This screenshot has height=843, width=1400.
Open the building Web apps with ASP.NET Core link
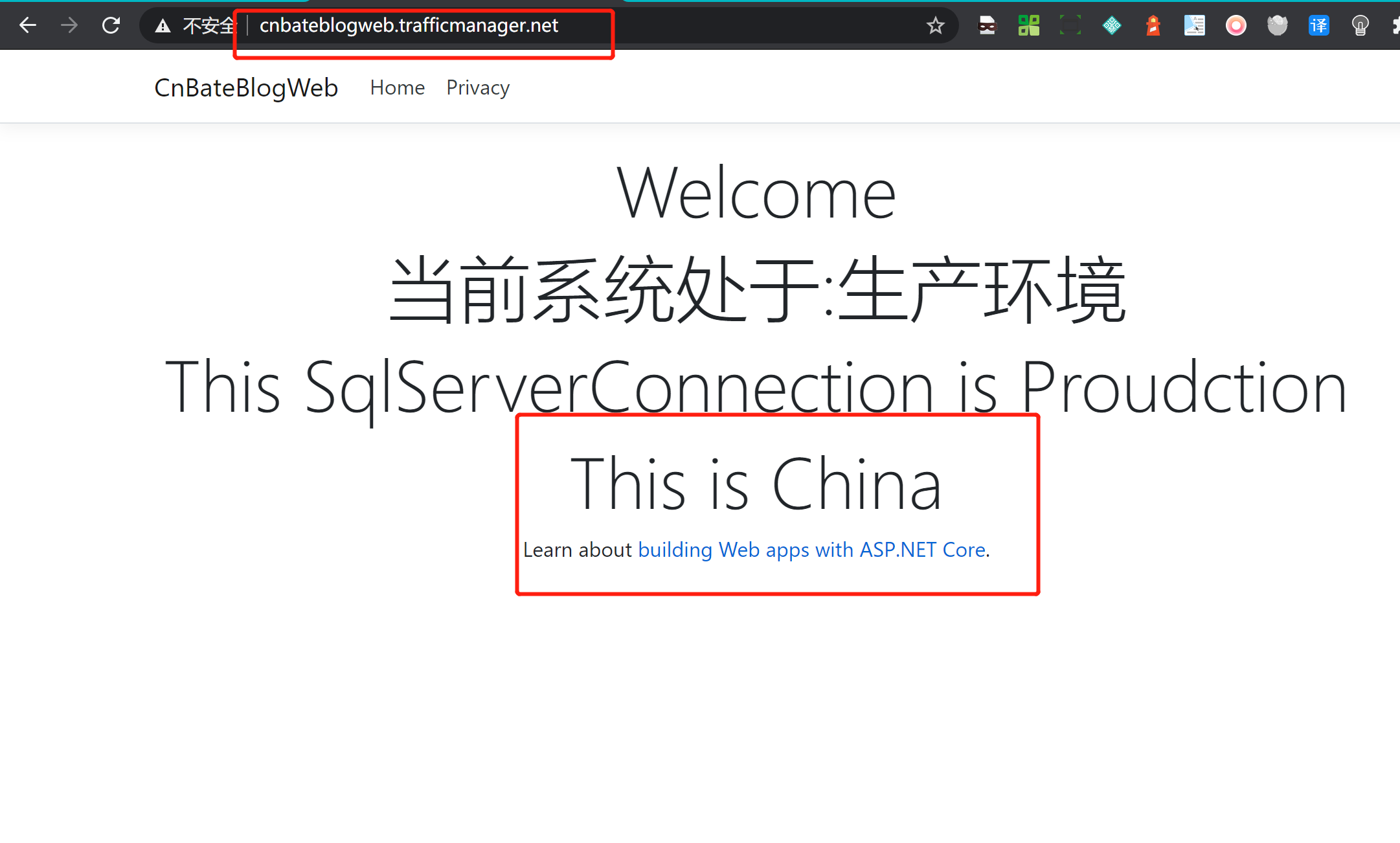coord(812,550)
